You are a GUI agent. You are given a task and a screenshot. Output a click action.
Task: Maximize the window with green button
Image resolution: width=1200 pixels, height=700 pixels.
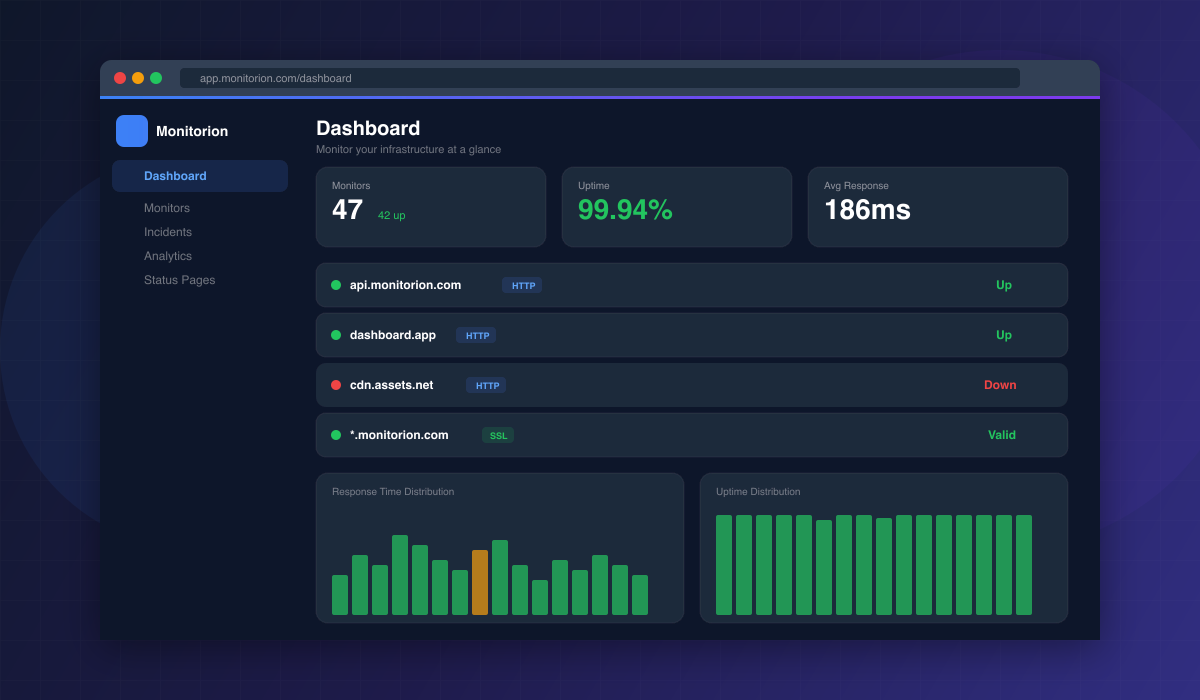[156, 78]
